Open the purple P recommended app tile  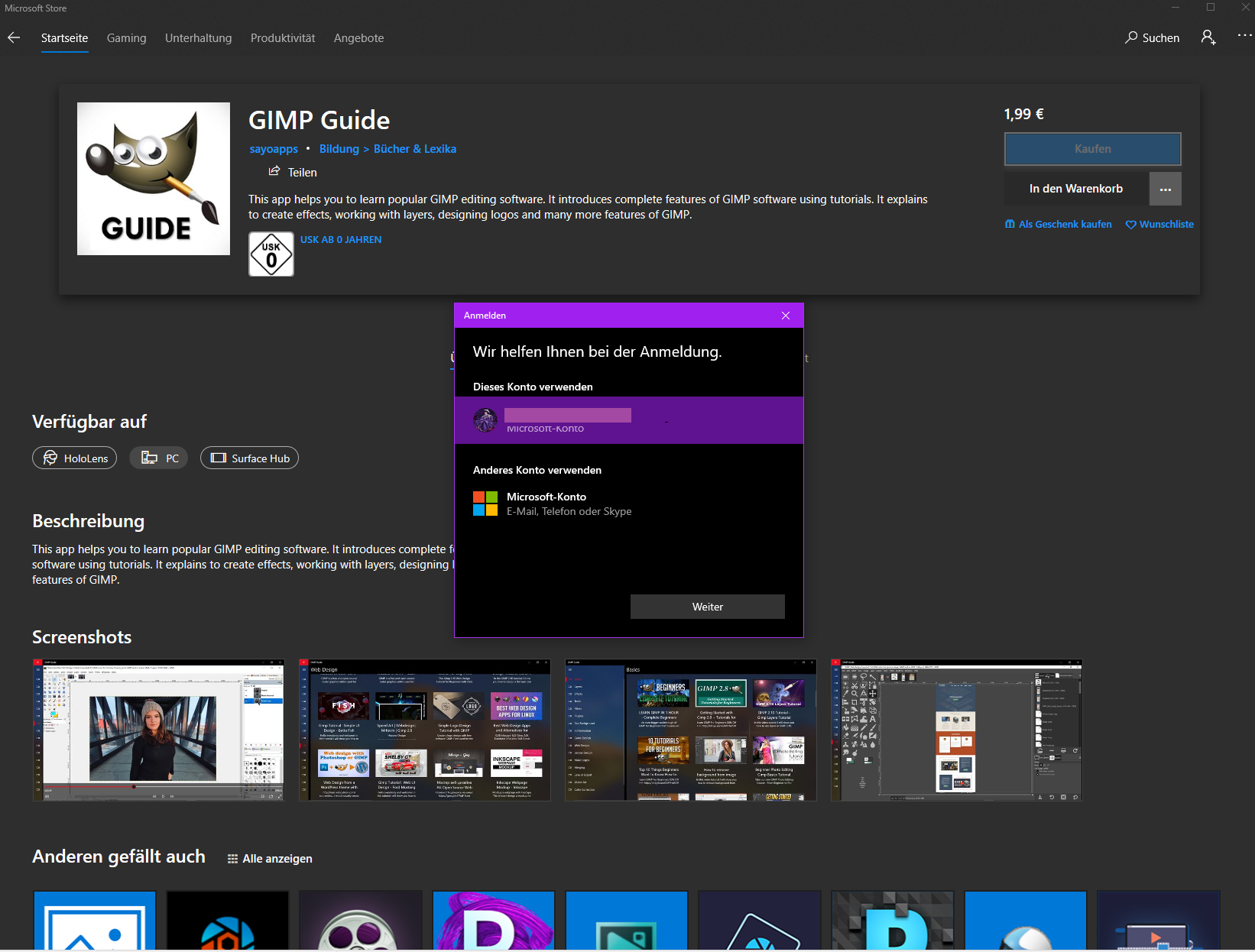494,921
